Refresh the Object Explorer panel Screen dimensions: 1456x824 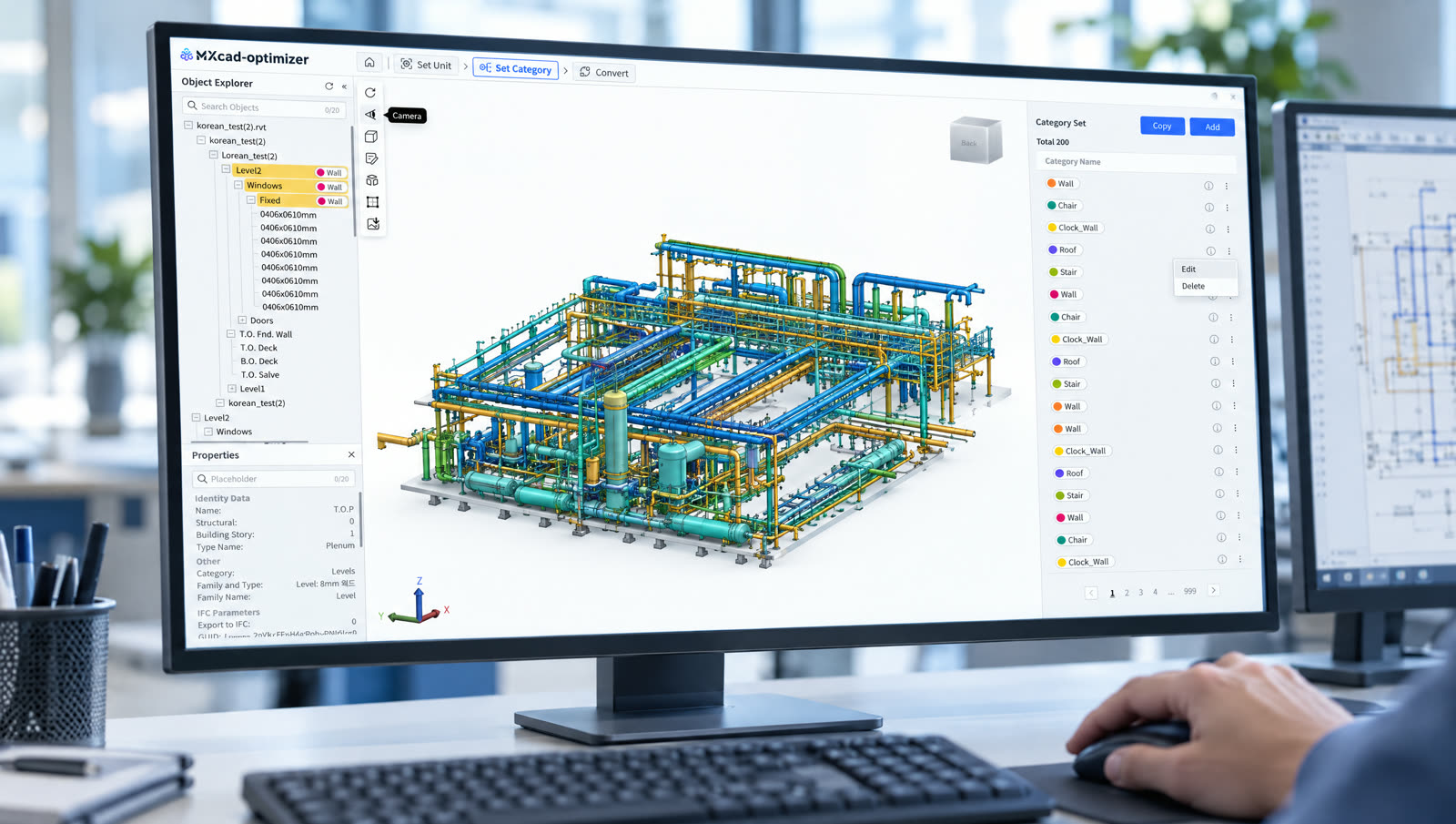click(x=329, y=86)
